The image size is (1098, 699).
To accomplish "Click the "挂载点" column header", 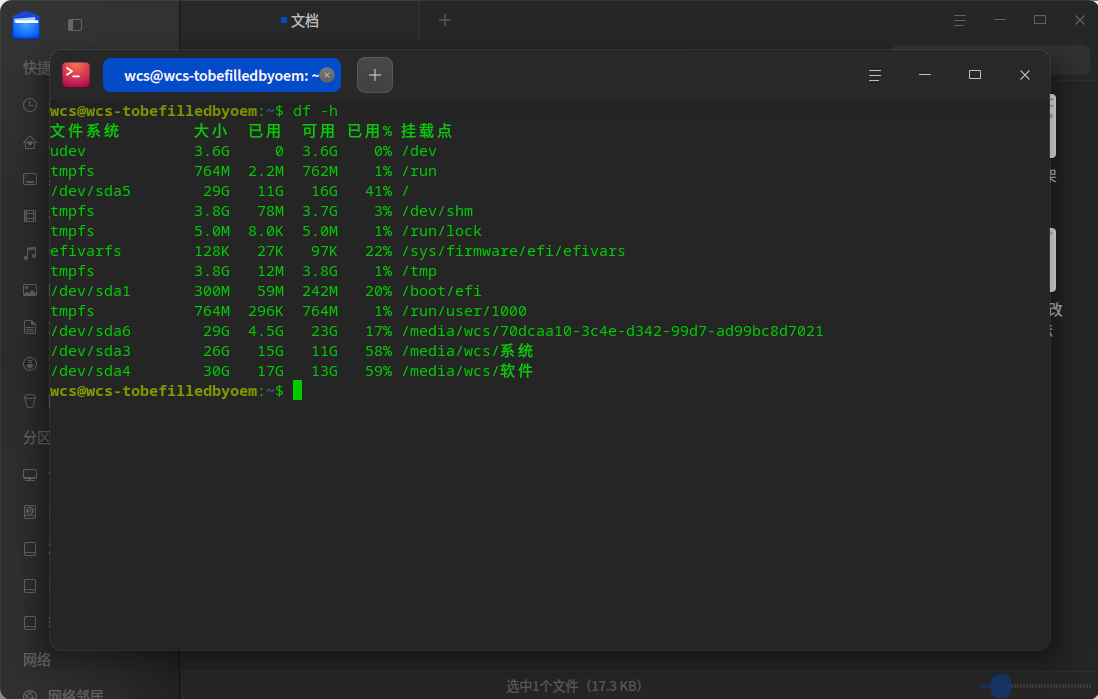I will tap(426, 131).
